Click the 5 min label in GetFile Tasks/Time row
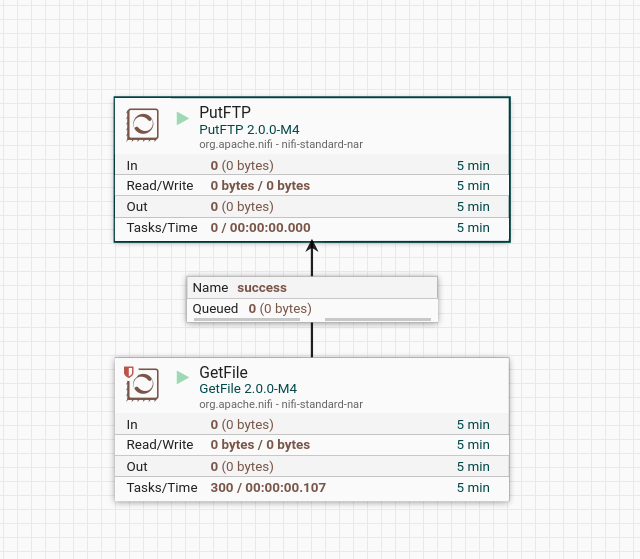Image resolution: width=640 pixels, height=559 pixels. point(473,488)
